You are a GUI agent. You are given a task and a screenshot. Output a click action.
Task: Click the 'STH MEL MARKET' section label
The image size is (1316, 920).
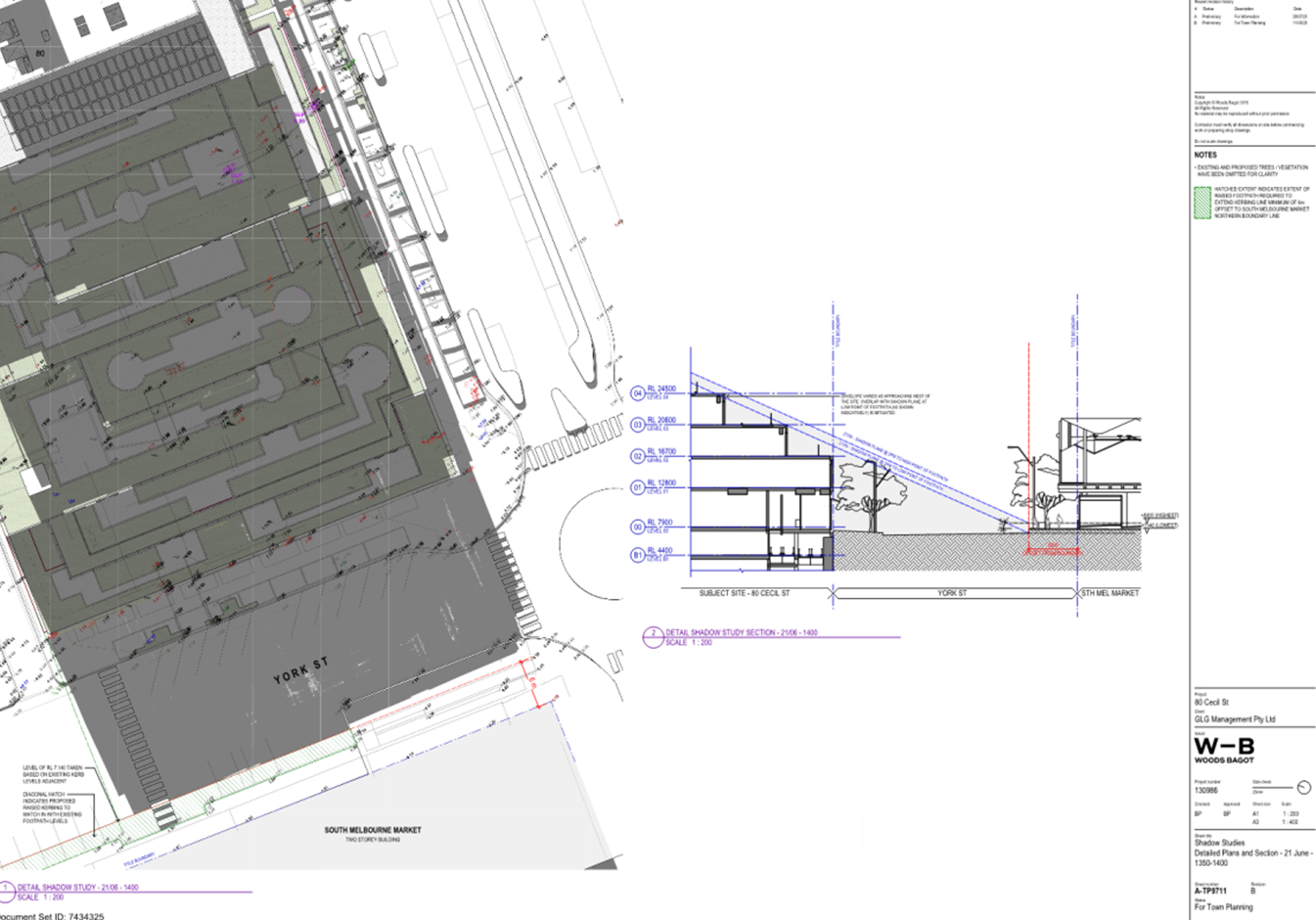click(x=1111, y=593)
